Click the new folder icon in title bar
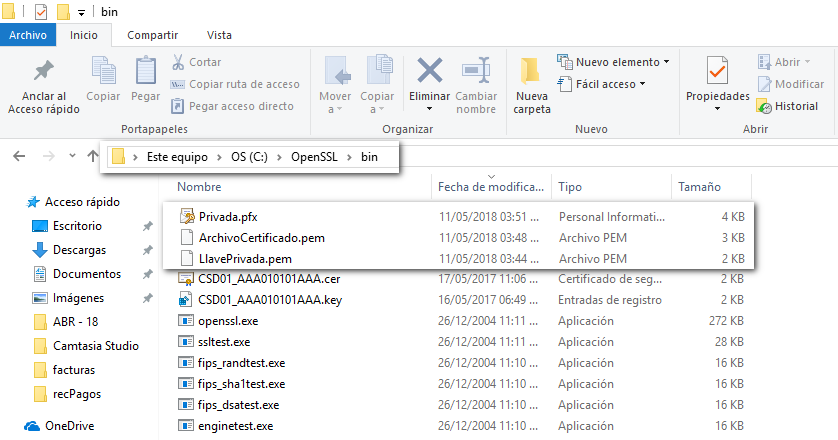 (x=63, y=11)
